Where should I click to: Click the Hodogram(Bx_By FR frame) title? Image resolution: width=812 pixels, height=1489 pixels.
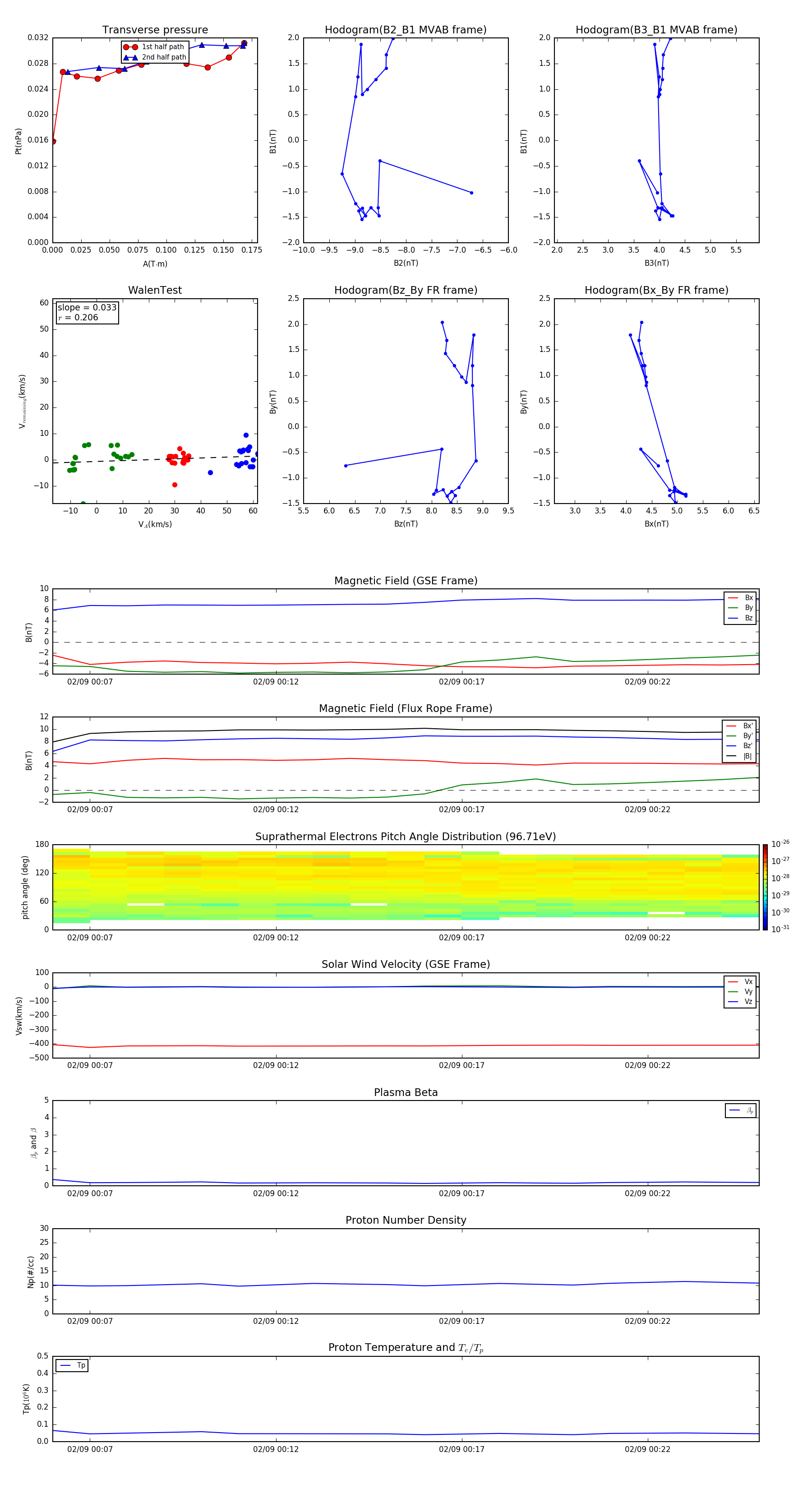point(656,290)
